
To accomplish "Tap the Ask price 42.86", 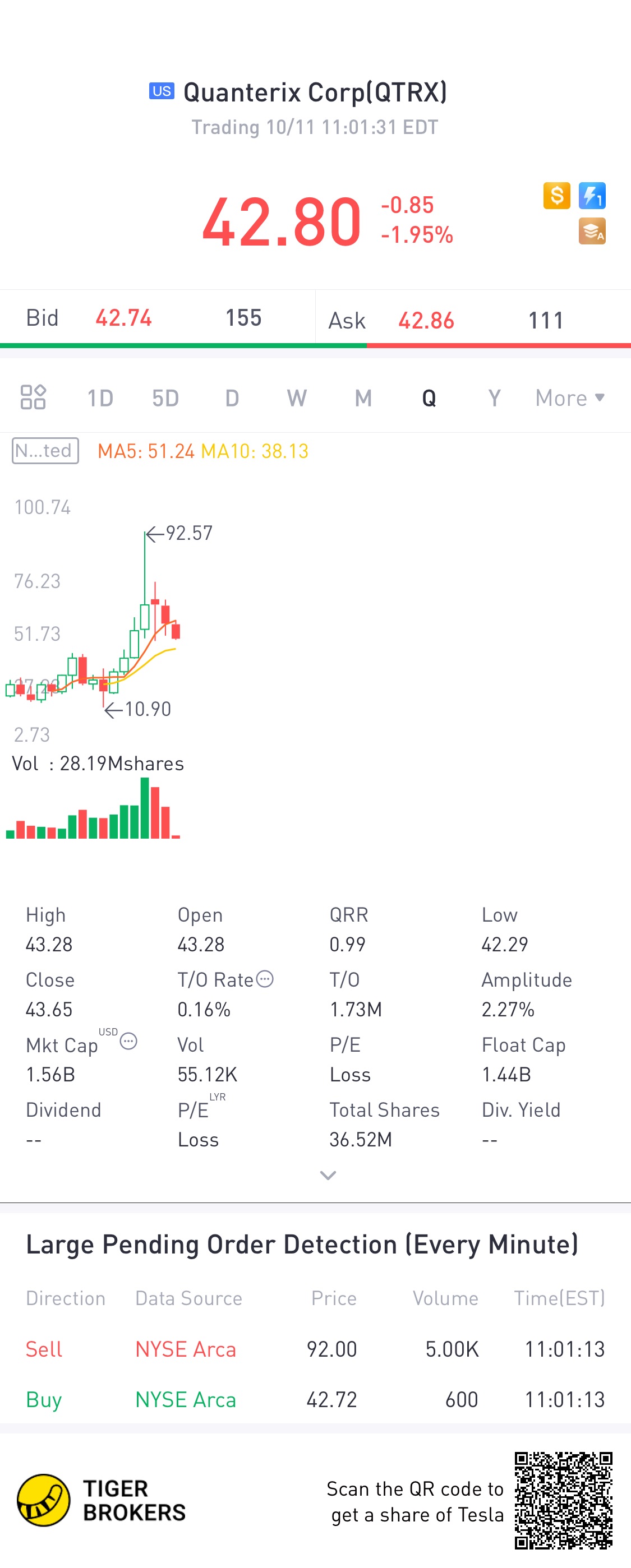I will coord(426,320).
